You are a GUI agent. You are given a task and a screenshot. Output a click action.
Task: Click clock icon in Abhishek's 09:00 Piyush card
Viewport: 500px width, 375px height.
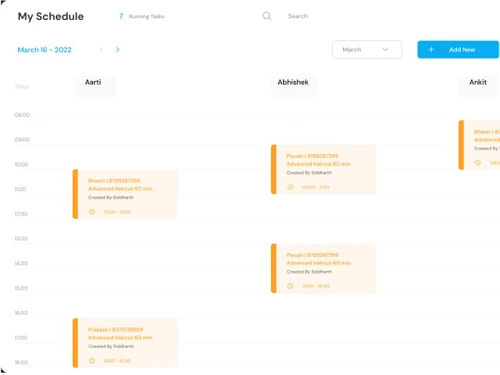(290, 187)
